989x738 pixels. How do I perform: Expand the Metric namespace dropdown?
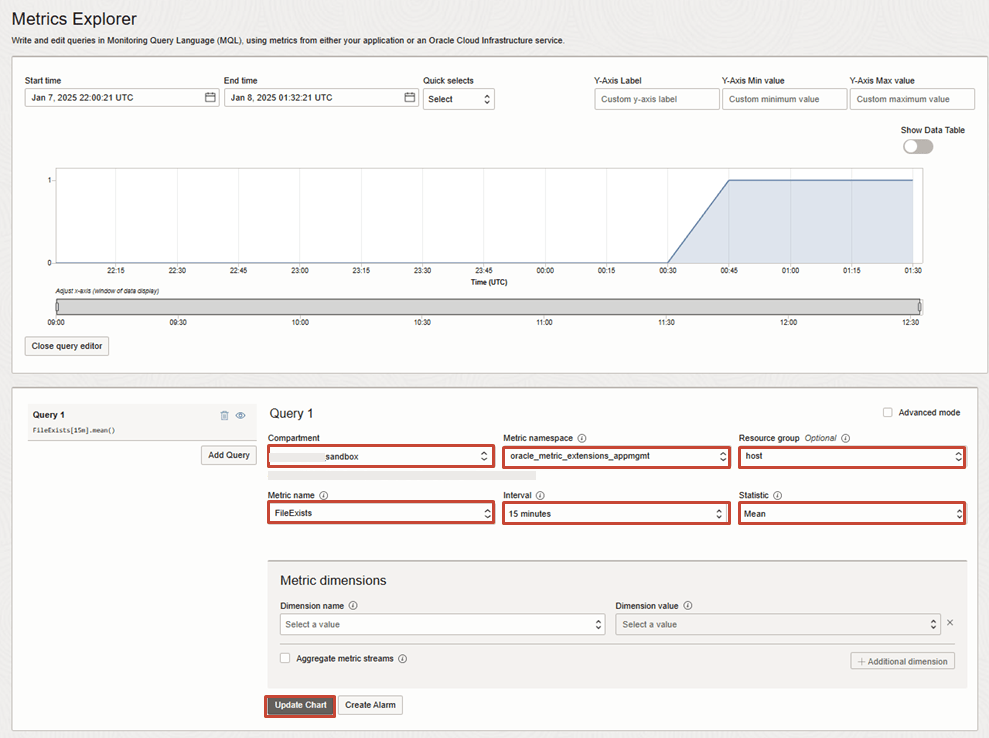[616, 456]
